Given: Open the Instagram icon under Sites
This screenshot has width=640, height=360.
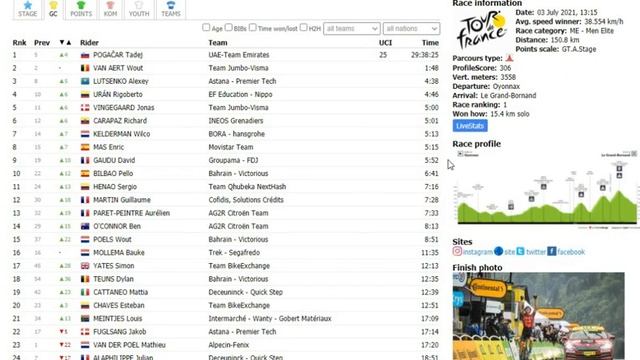Looking at the screenshot, I should [457, 251].
